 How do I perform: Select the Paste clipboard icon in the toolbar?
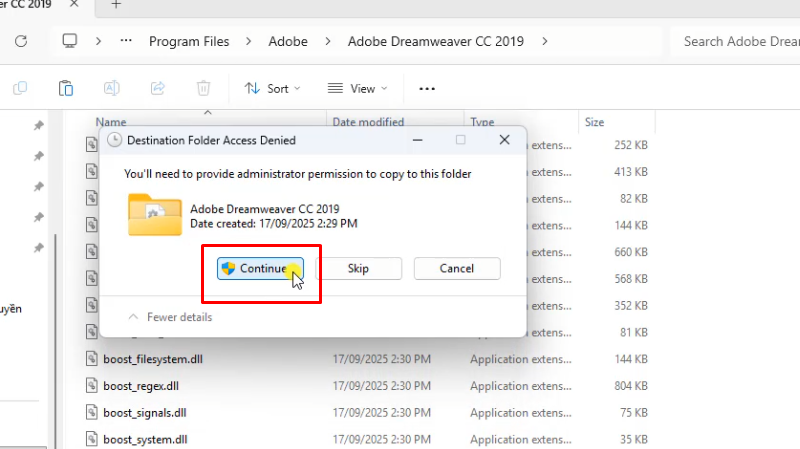(x=66, y=88)
